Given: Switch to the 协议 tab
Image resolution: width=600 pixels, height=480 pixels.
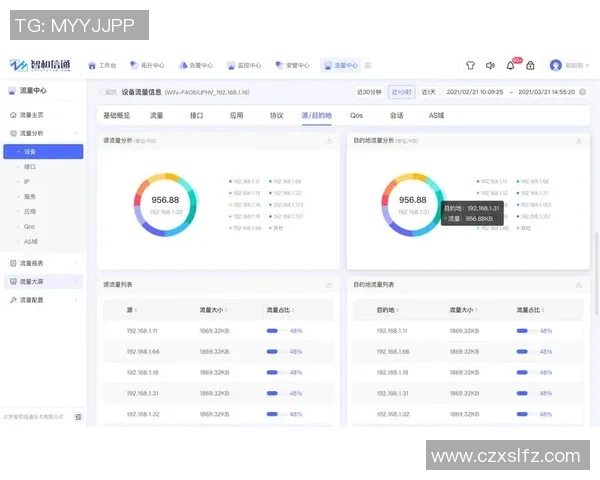Looking at the screenshot, I should point(276,116).
